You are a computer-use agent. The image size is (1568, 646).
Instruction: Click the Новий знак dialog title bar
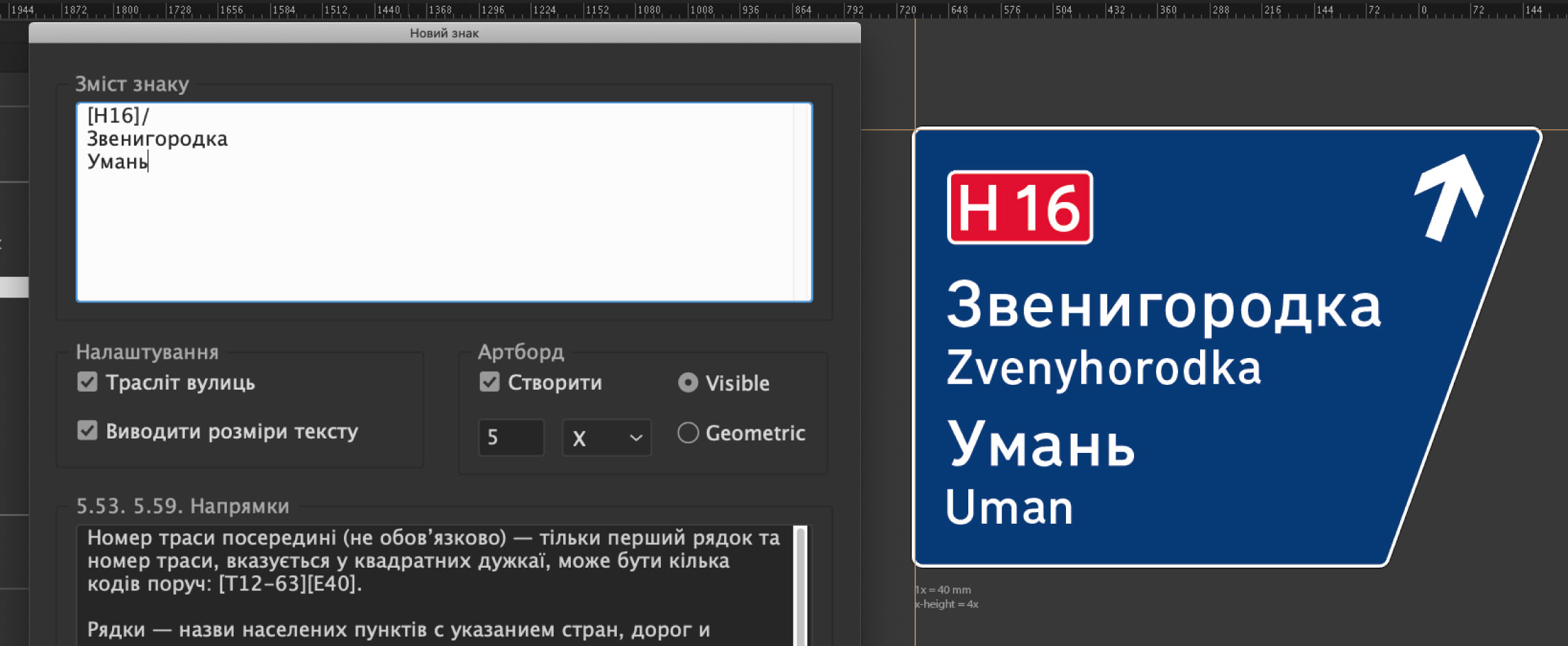click(444, 33)
